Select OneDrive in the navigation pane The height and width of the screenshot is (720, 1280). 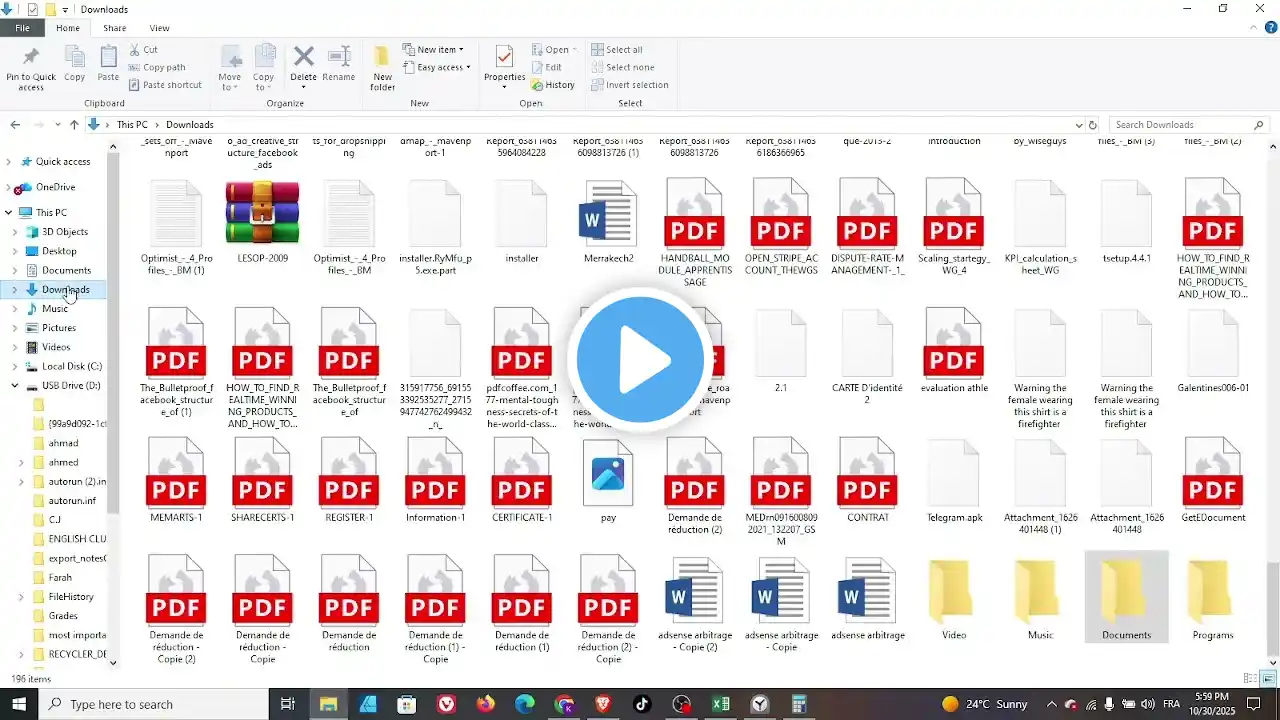point(55,187)
